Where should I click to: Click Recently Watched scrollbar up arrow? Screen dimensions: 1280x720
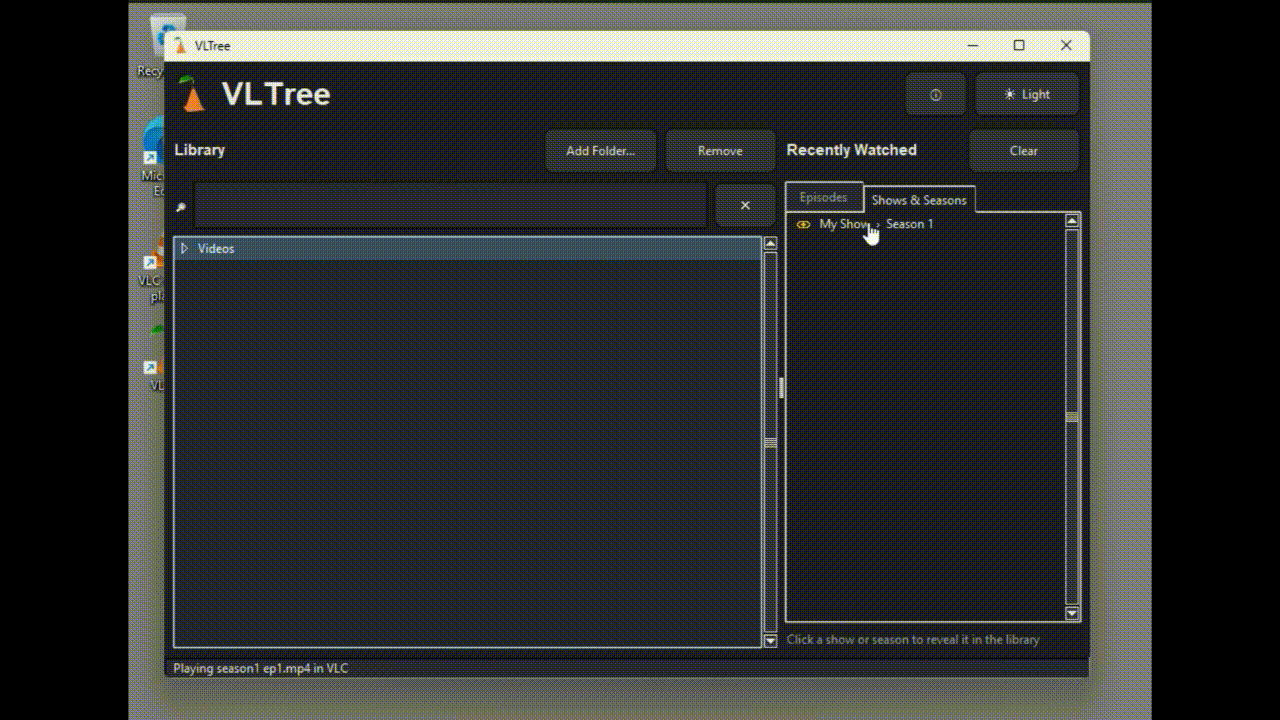(x=1072, y=221)
